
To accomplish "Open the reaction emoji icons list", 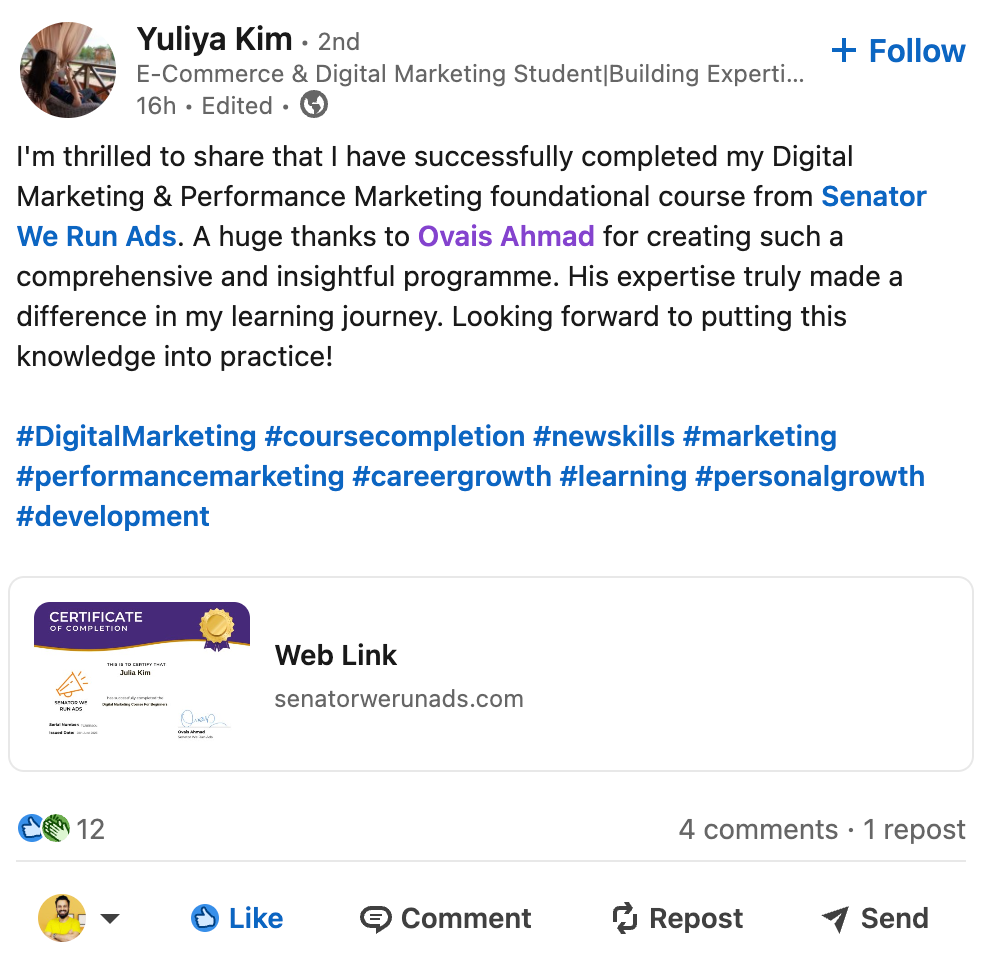I will (45, 828).
